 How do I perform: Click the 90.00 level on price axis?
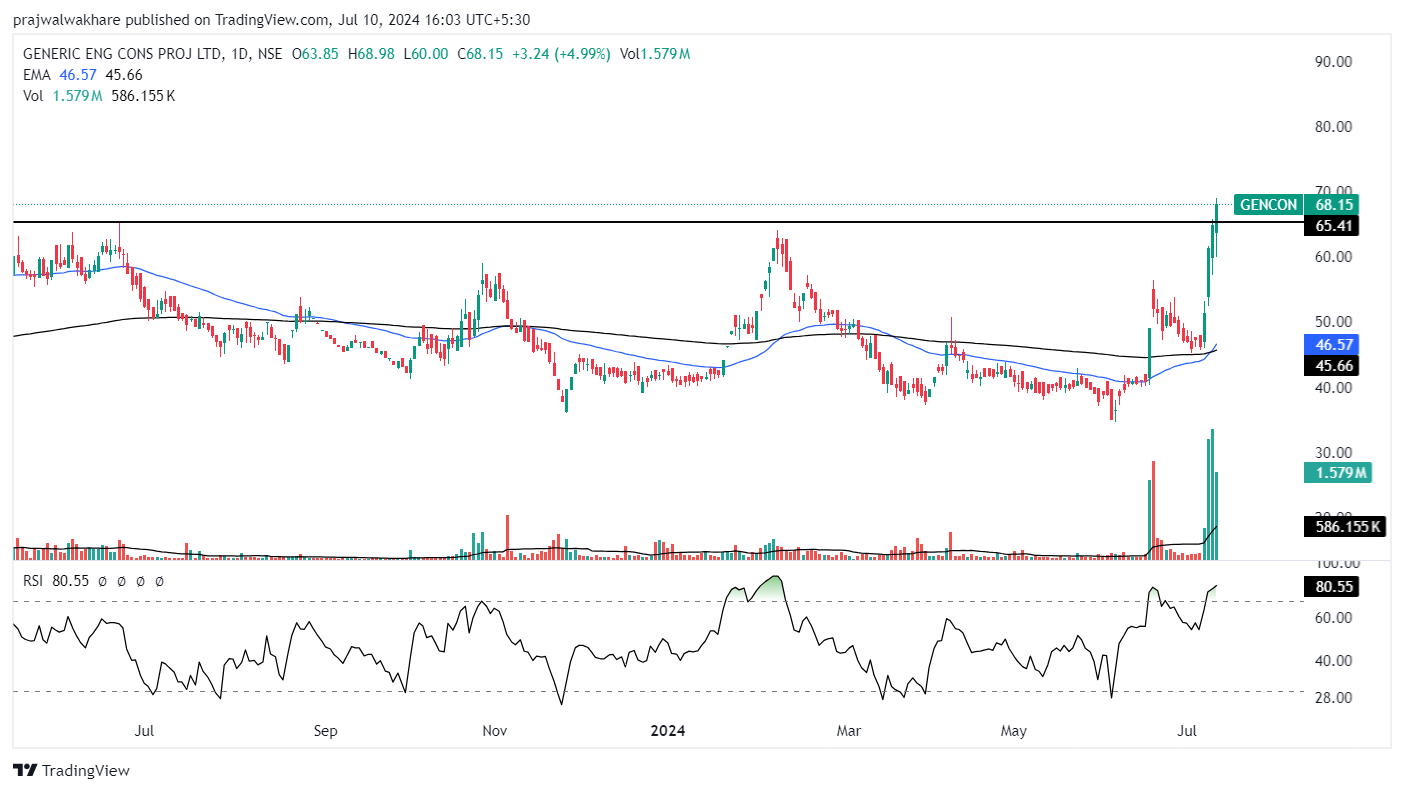(1332, 61)
